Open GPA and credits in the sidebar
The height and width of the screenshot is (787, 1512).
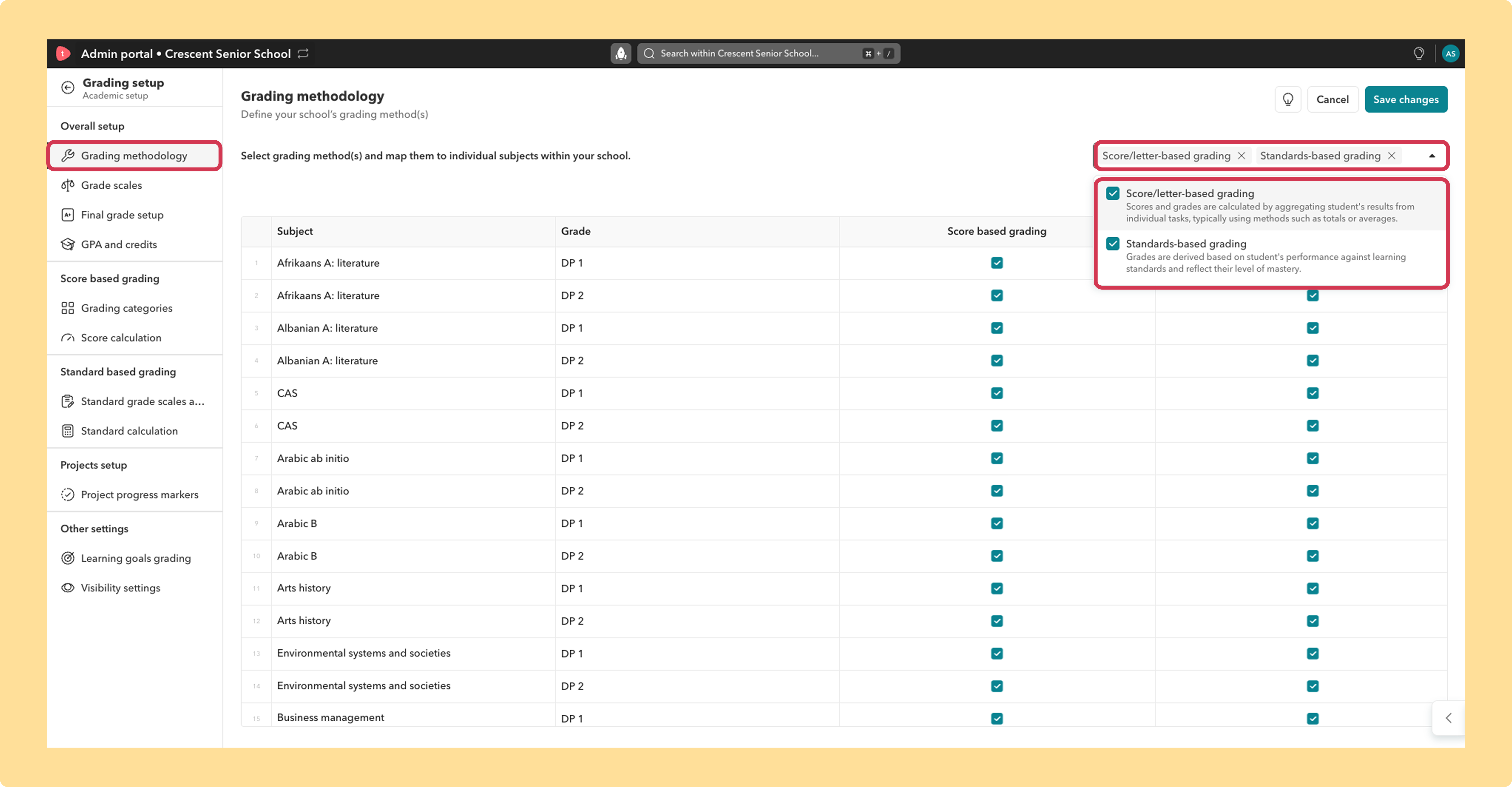134,244
